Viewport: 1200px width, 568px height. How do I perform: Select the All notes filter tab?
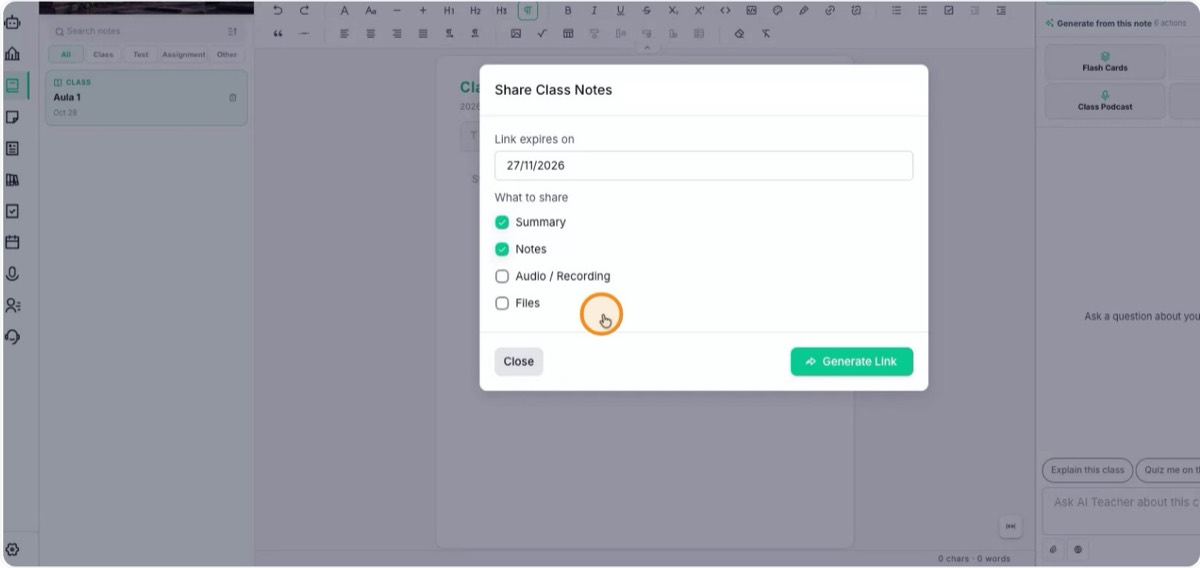pyautogui.click(x=66, y=55)
